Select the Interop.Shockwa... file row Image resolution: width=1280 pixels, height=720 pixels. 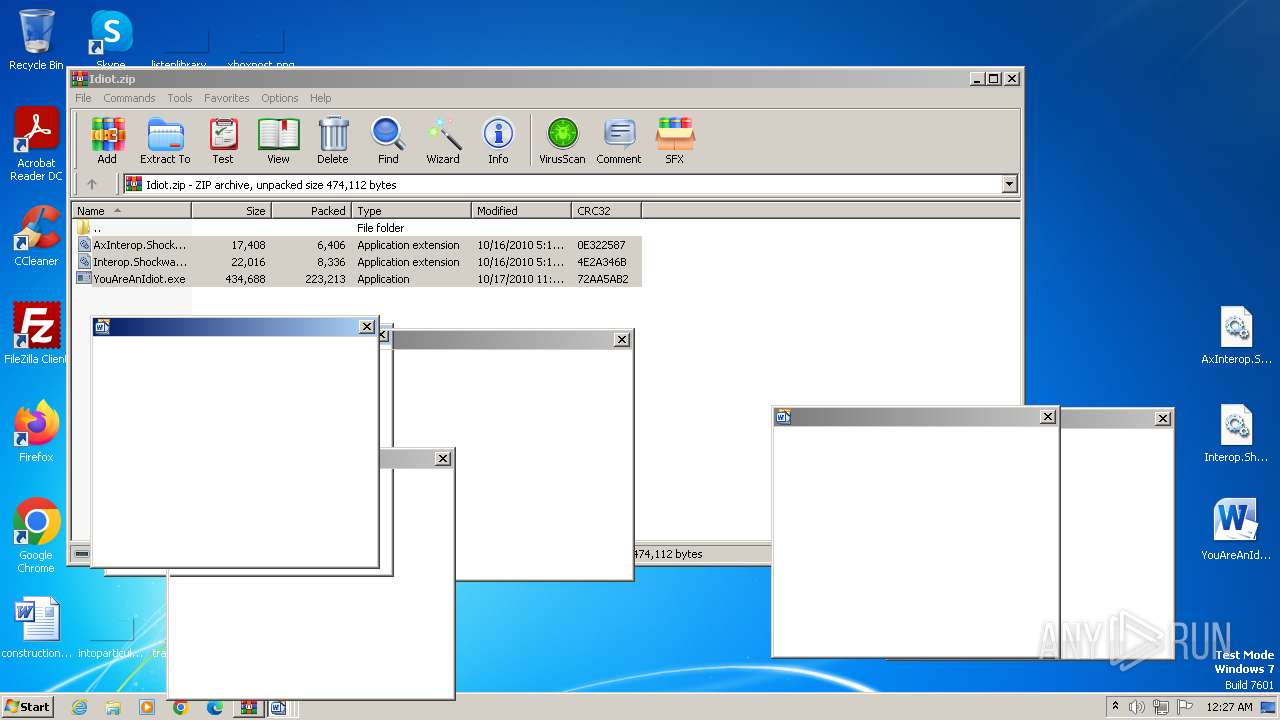357,262
